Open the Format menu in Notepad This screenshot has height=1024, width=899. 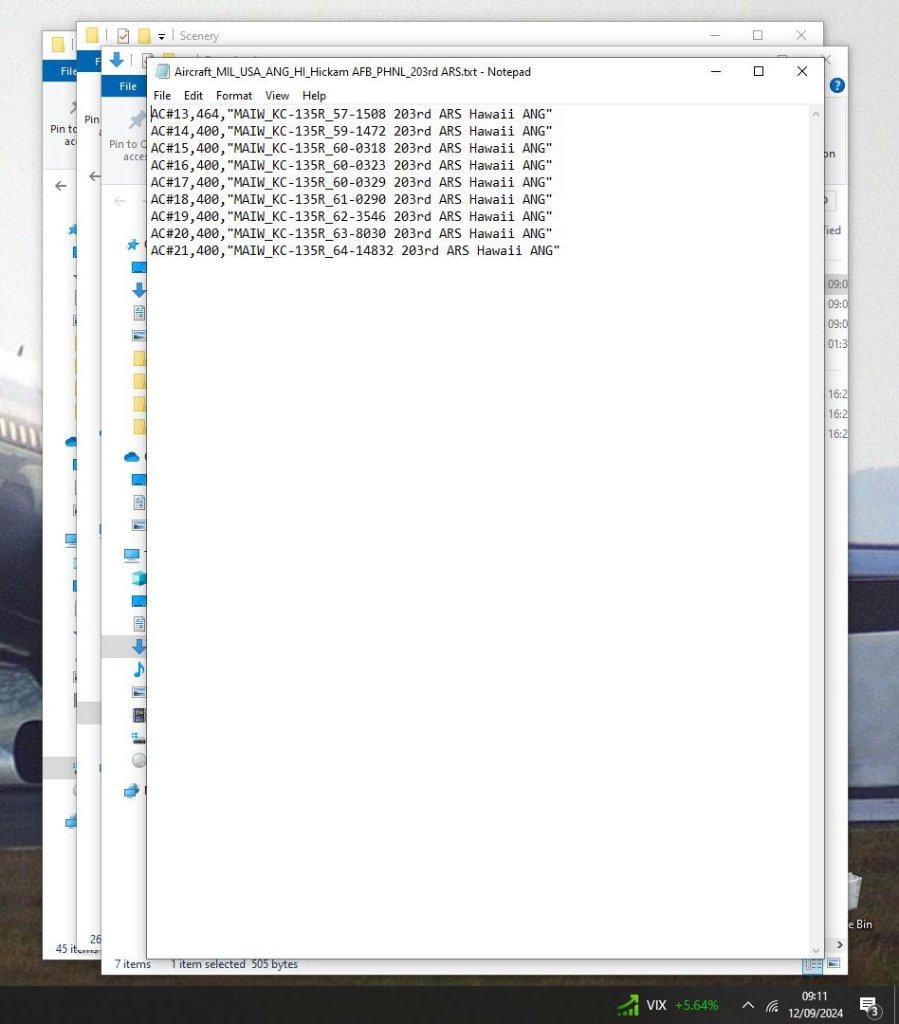tap(234, 95)
